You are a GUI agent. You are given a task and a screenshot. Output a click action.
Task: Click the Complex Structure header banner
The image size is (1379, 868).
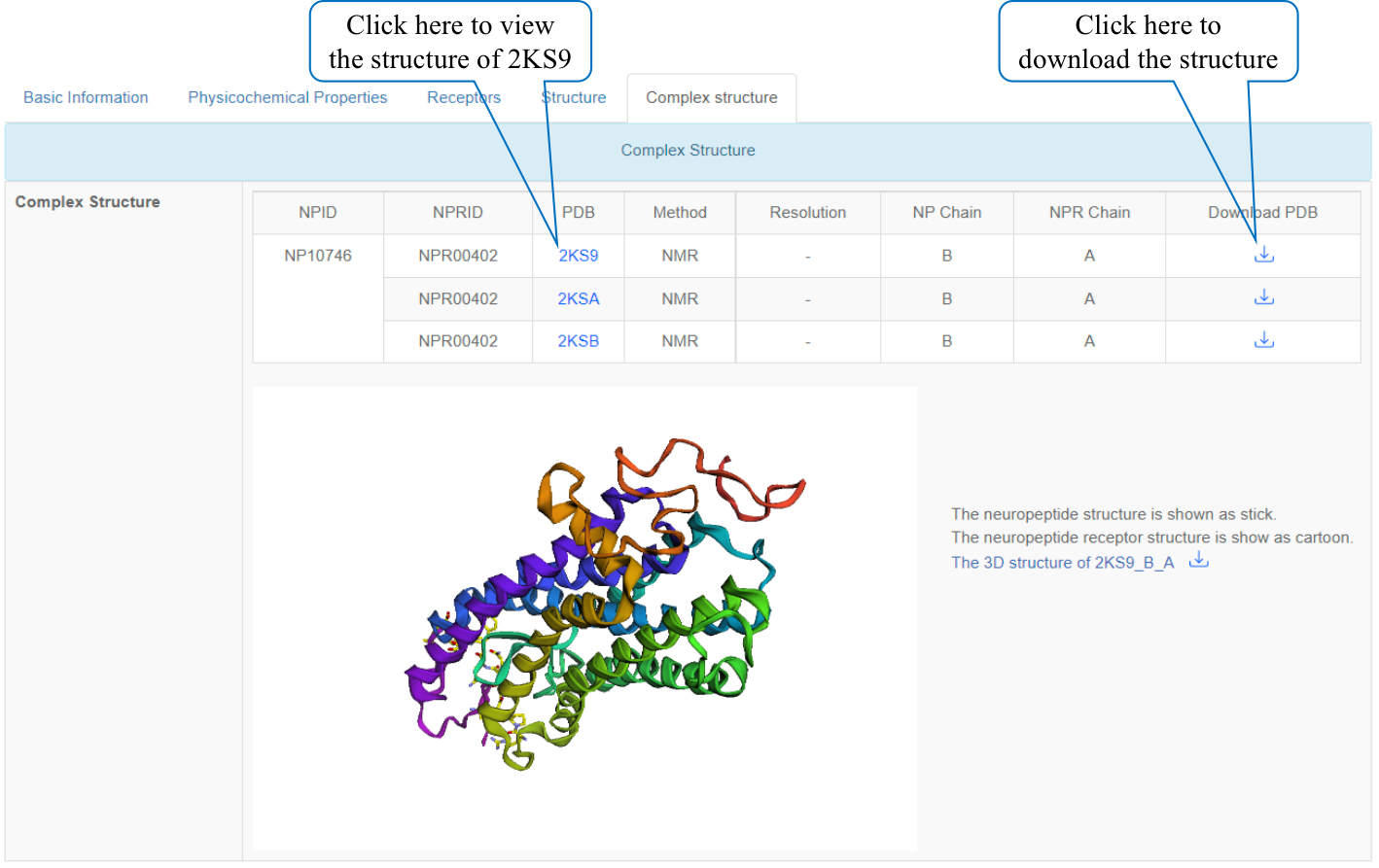(x=688, y=151)
